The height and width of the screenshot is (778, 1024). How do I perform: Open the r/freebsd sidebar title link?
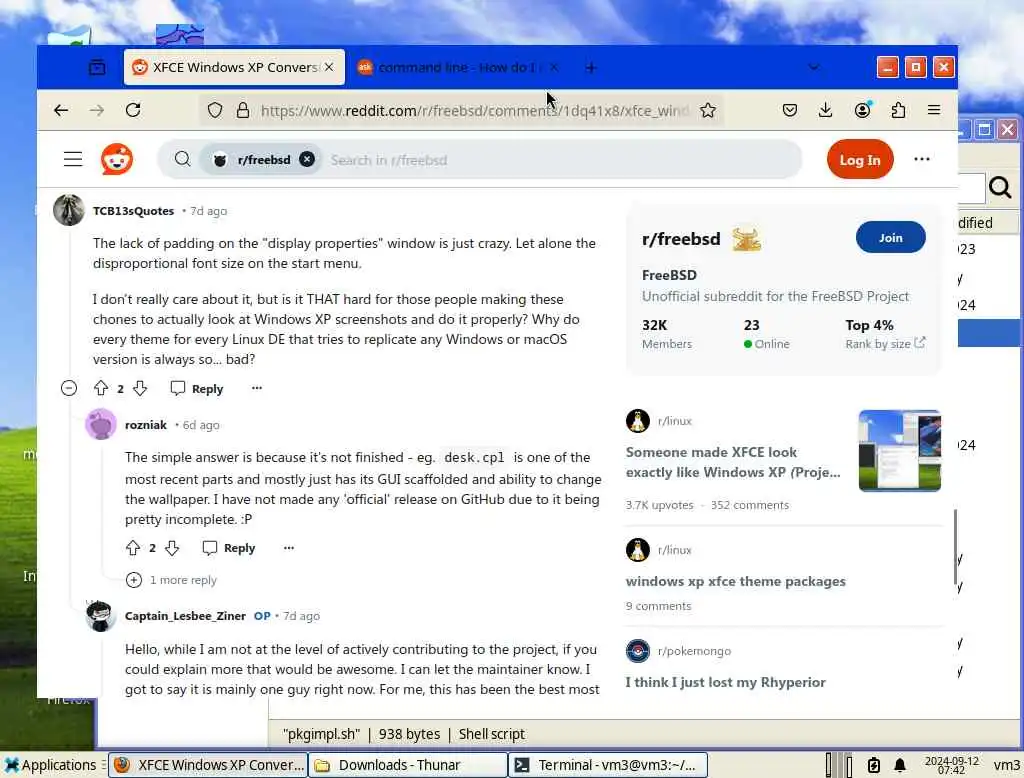681,239
